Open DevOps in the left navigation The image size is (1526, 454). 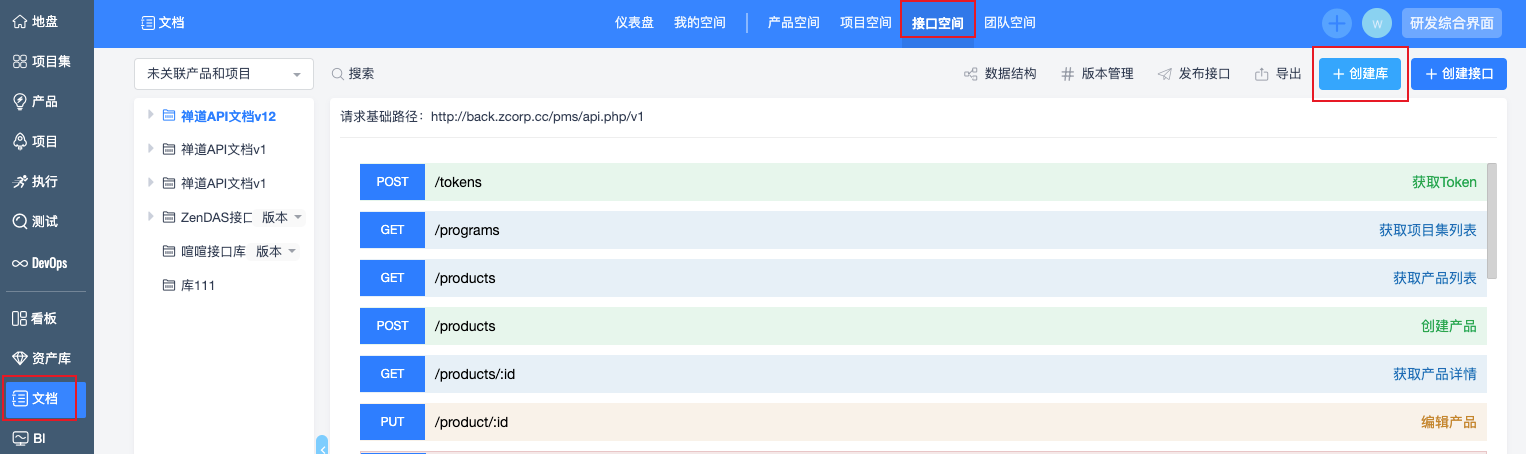click(x=39, y=263)
